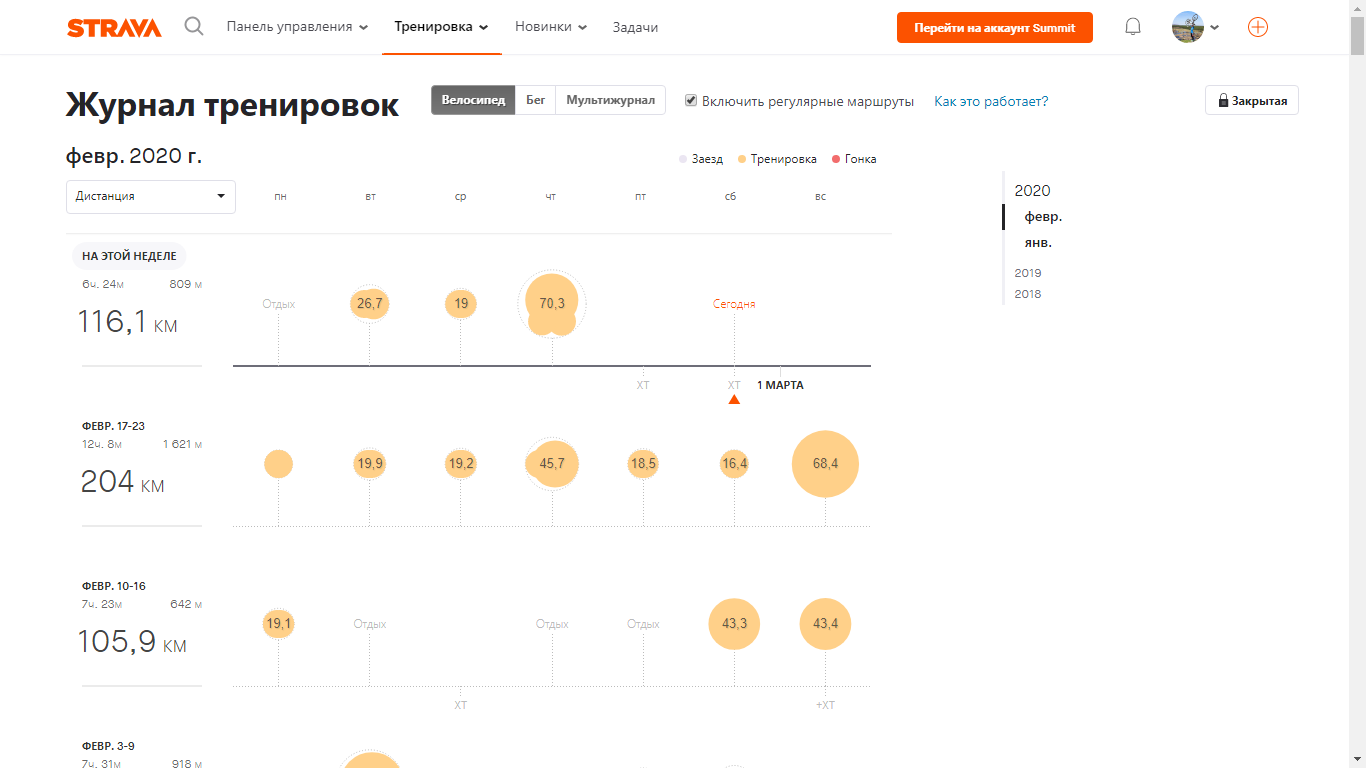Image resolution: width=1366 pixels, height=768 pixels.
Task: Expand the Панель управления menu
Action: (297, 27)
